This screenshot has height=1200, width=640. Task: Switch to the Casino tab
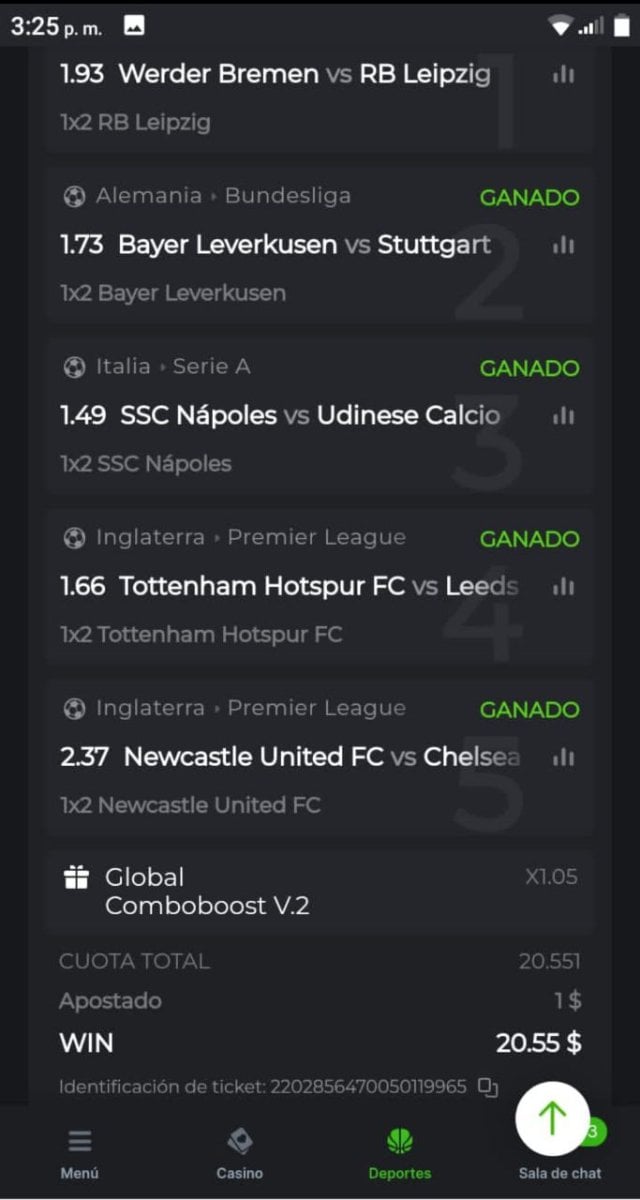(240, 1153)
